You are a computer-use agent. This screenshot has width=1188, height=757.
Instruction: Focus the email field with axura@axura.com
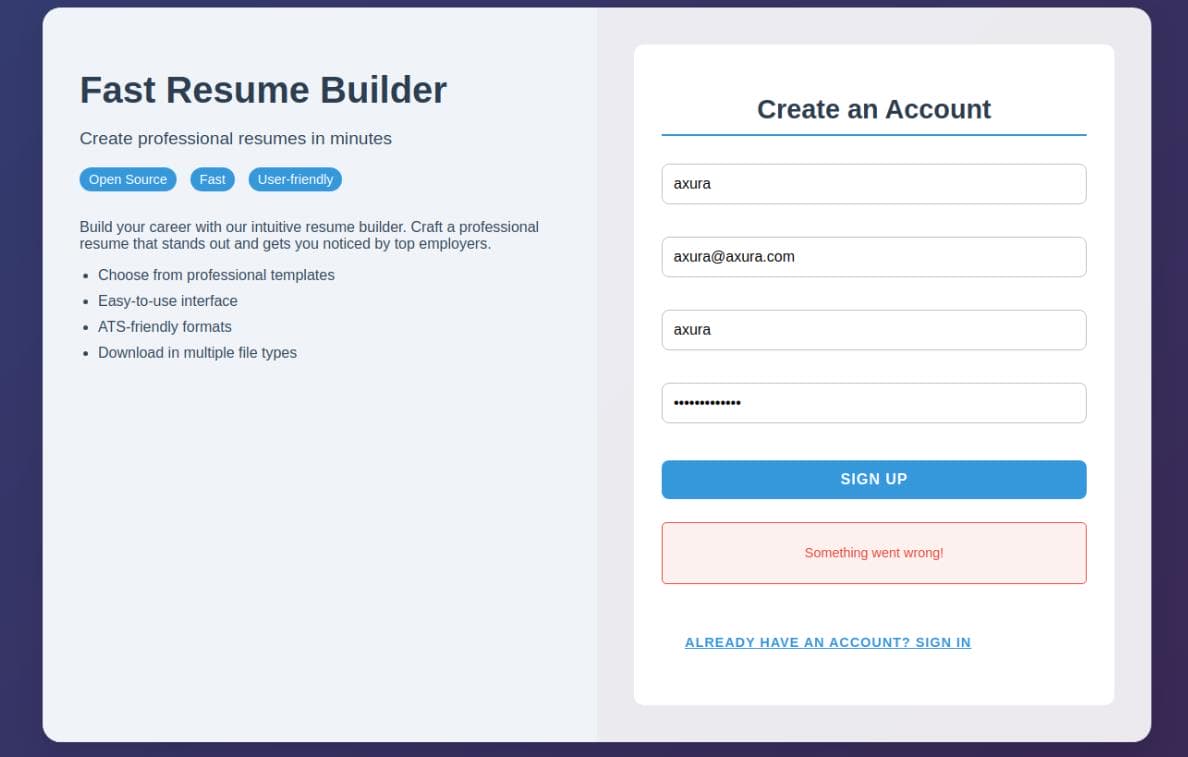pyautogui.click(x=874, y=257)
